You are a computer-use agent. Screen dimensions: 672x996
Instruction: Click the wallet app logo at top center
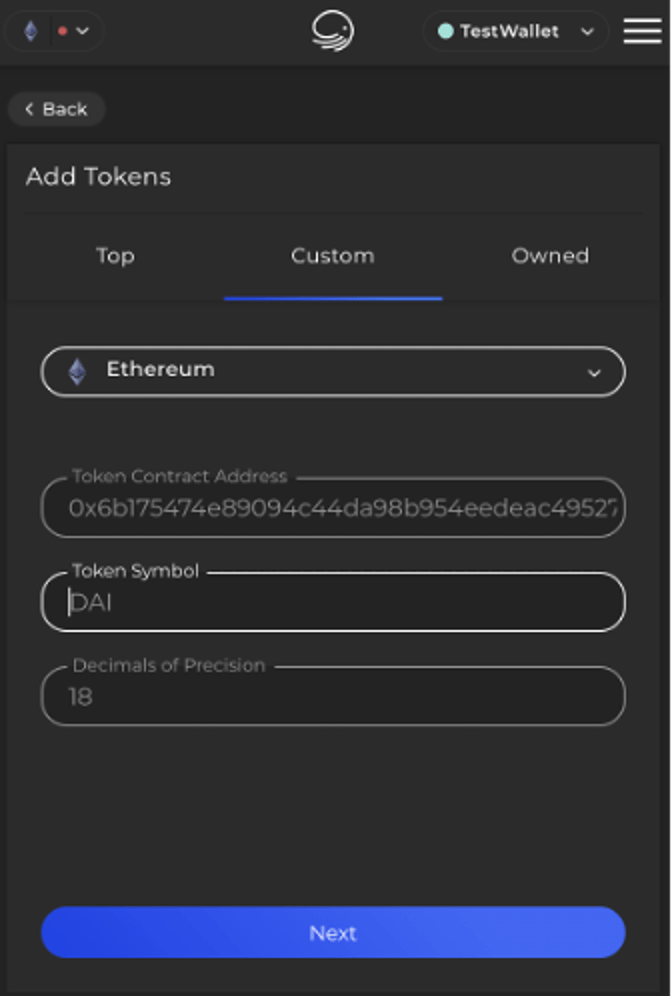point(333,31)
